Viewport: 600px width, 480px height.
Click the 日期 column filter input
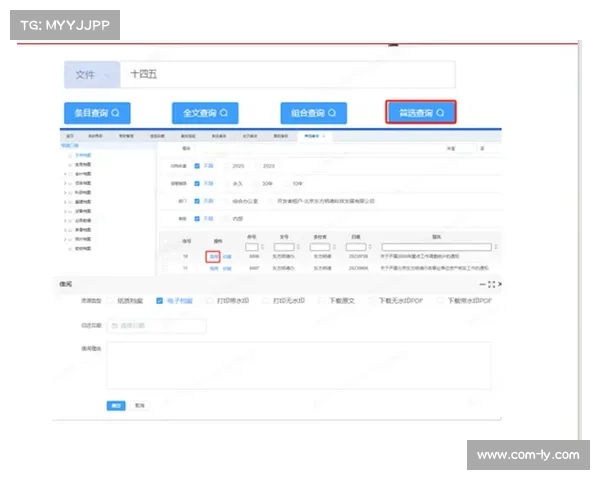click(356, 247)
